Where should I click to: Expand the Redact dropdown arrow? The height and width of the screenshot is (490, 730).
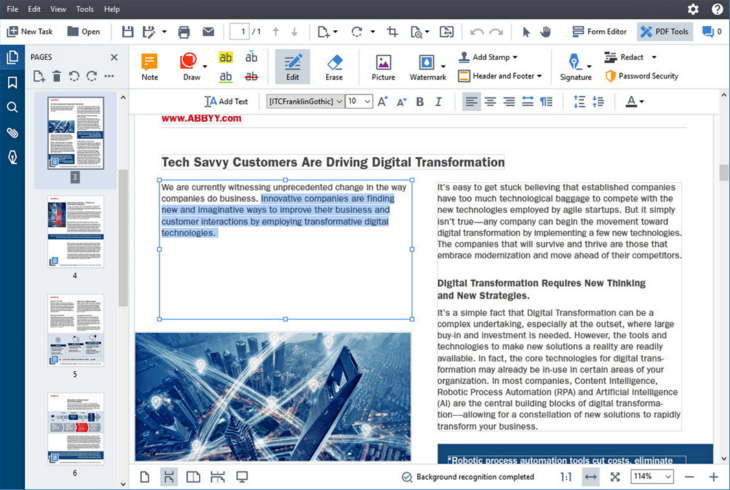tap(654, 57)
